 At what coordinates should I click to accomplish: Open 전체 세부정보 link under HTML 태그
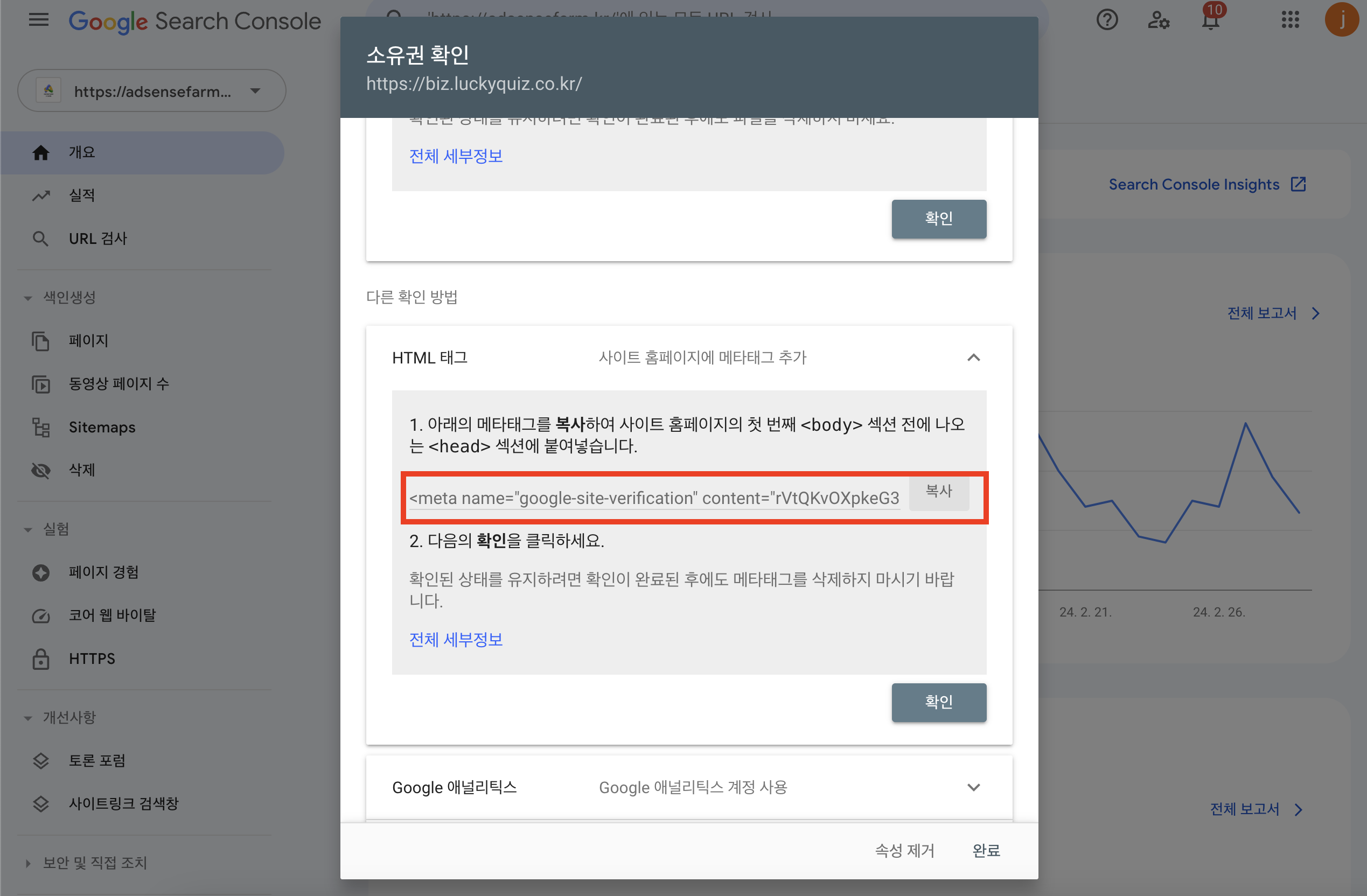(456, 640)
